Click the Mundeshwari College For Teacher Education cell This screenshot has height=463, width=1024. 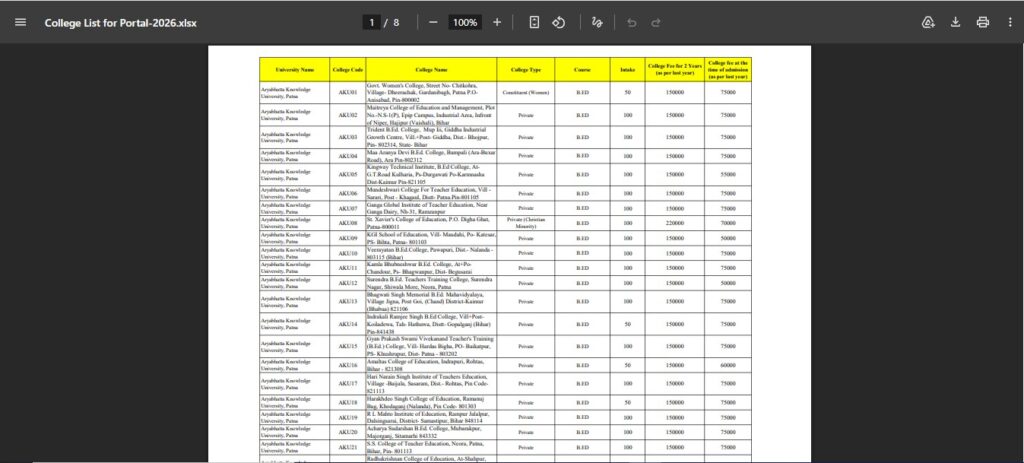click(431, 193)
